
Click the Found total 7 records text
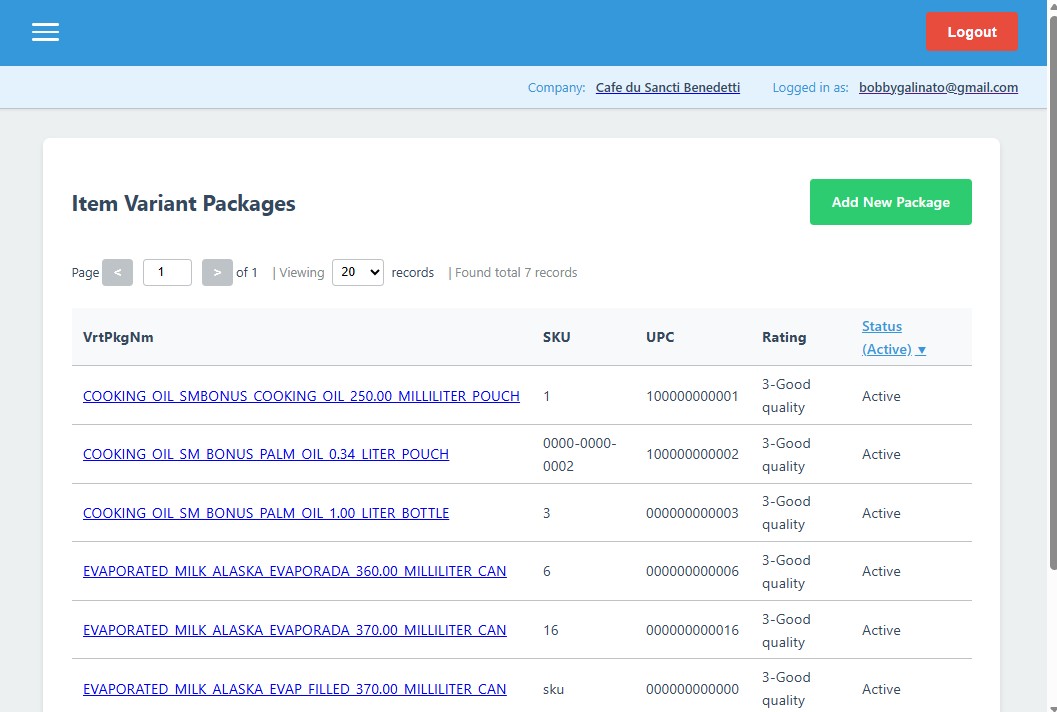516,272
